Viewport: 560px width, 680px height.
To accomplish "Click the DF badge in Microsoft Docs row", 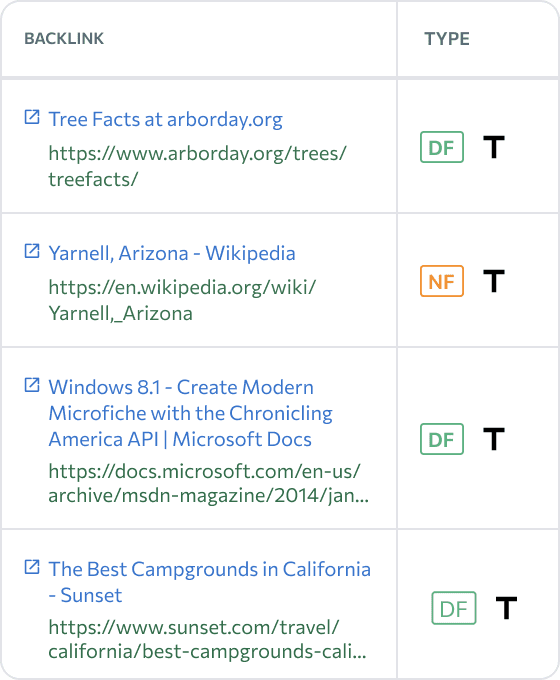I will tap(442, 439).
